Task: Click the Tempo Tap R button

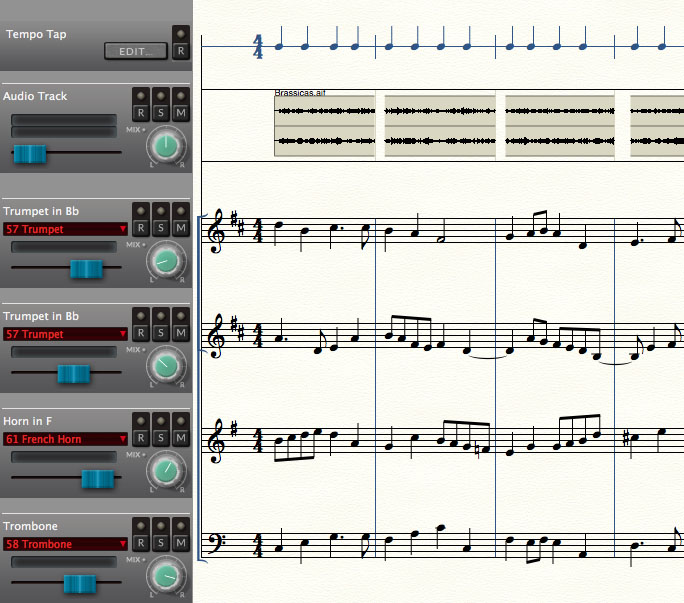Action: 180,50
